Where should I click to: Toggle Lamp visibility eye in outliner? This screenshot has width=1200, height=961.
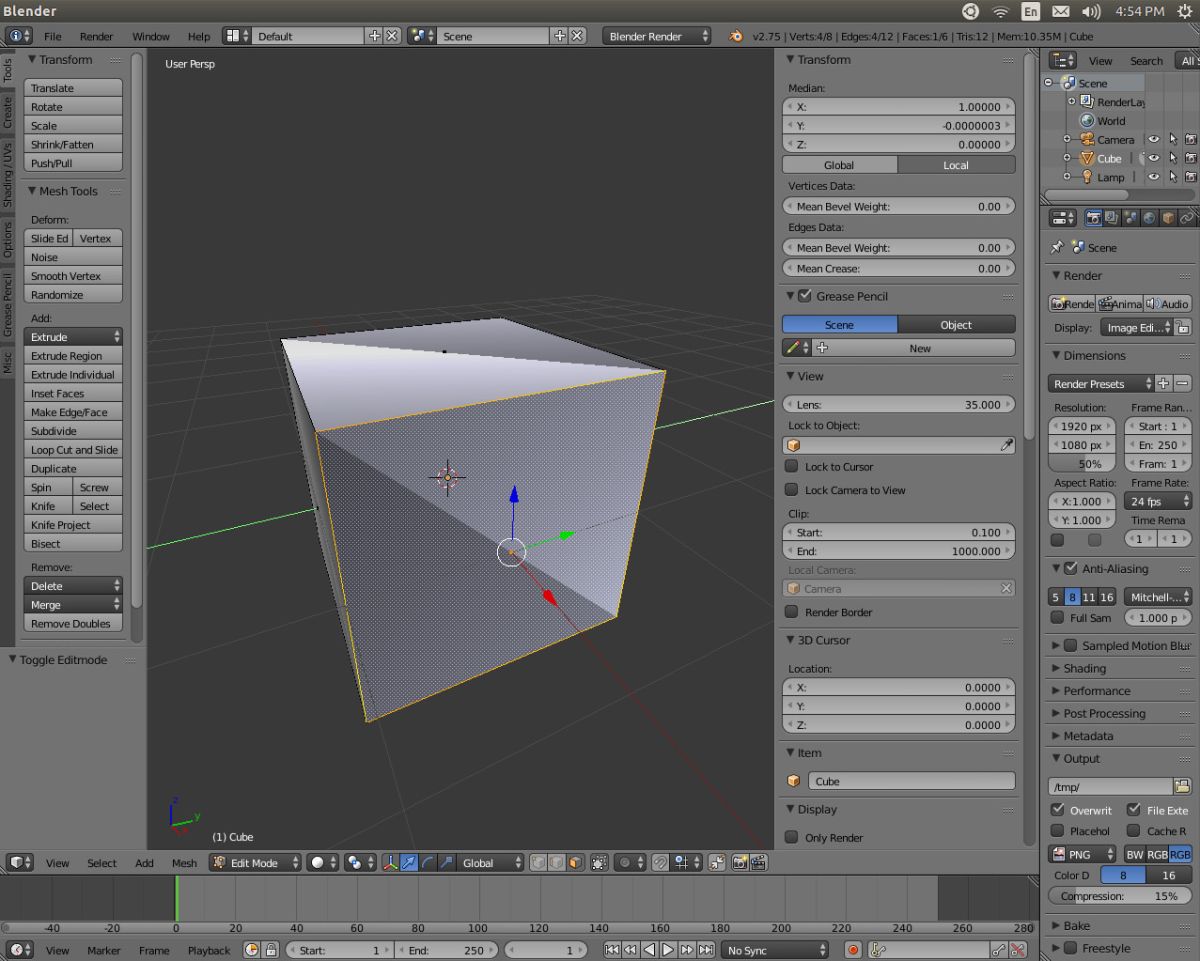1153,177
